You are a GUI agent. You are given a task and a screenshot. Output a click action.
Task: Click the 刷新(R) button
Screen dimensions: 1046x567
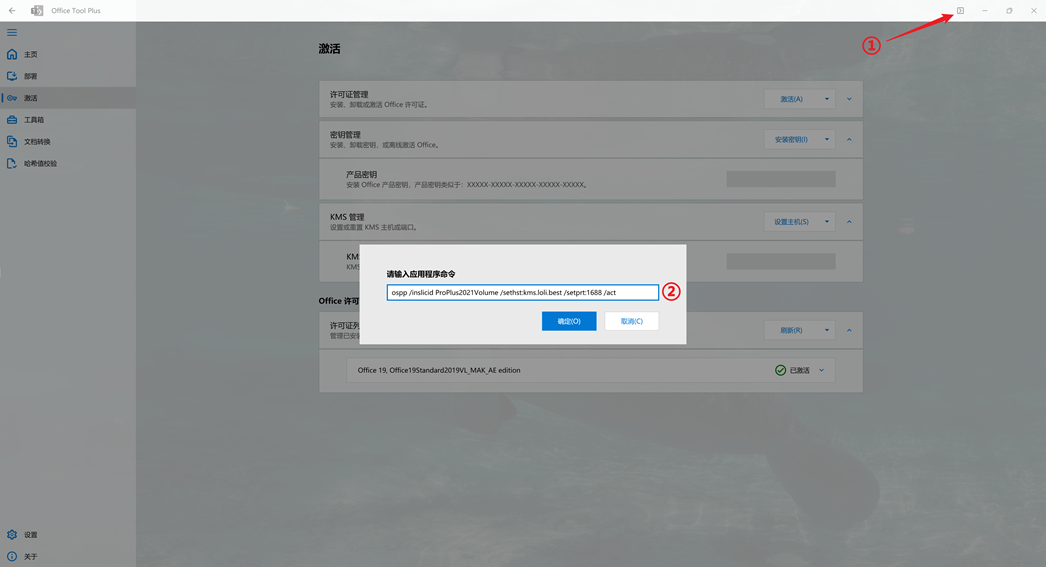791,330
